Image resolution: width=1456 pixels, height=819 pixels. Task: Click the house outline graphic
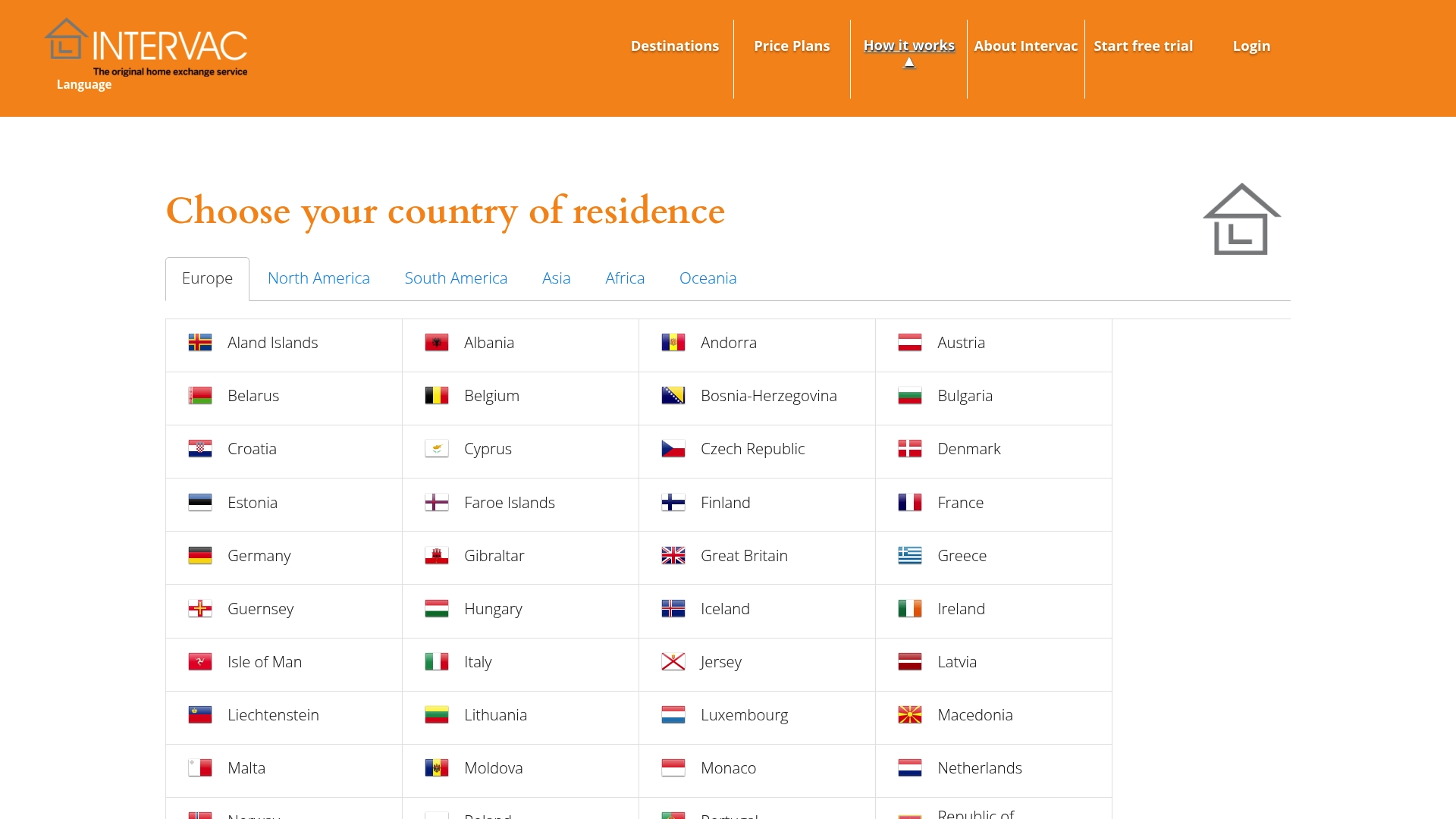click(1241, 218)
